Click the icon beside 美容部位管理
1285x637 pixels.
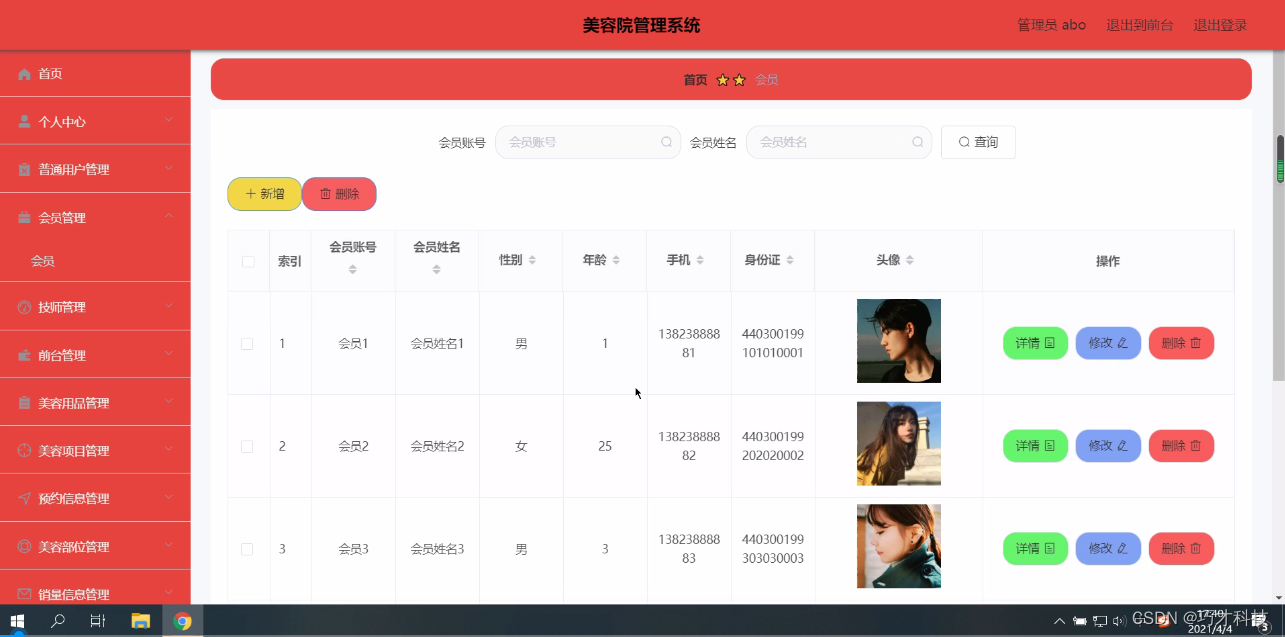pyautogui.click(x=25, y=546)
